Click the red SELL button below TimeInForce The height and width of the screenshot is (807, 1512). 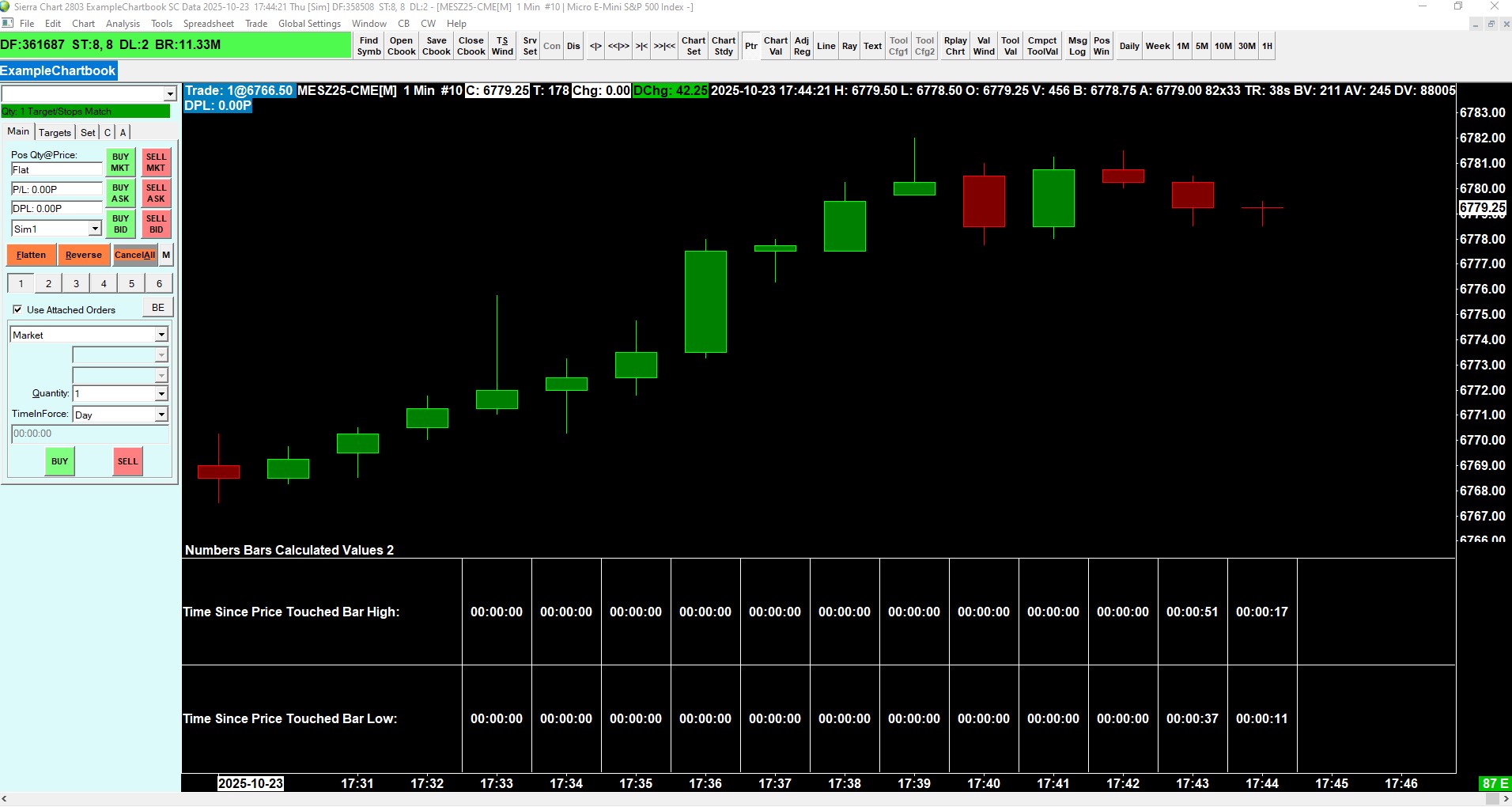[128, 461]
